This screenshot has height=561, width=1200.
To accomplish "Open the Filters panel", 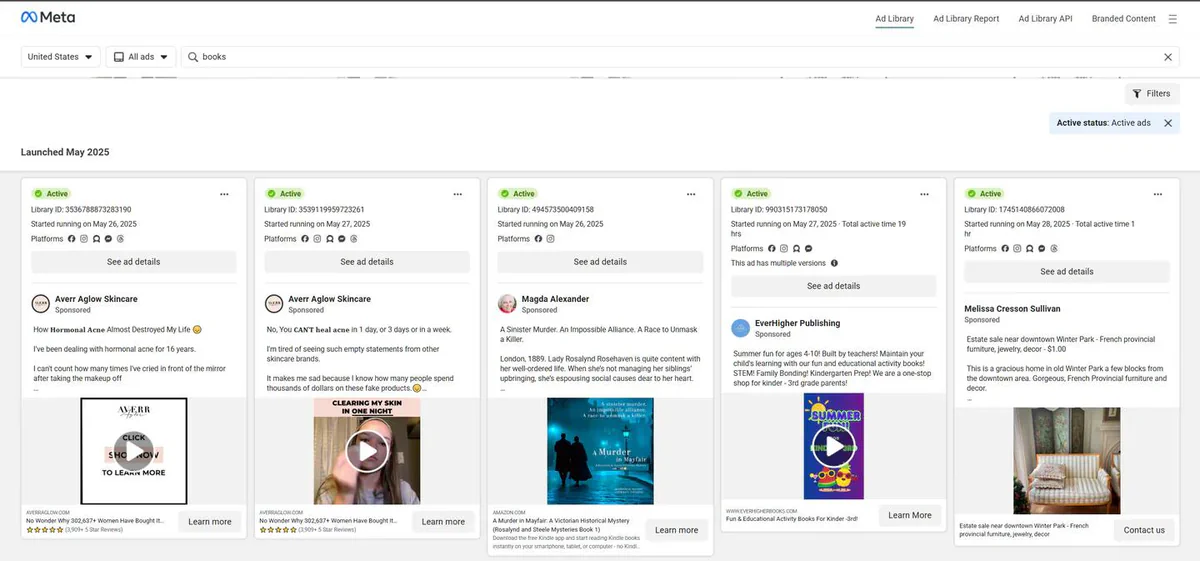I will click(1152, 94).
